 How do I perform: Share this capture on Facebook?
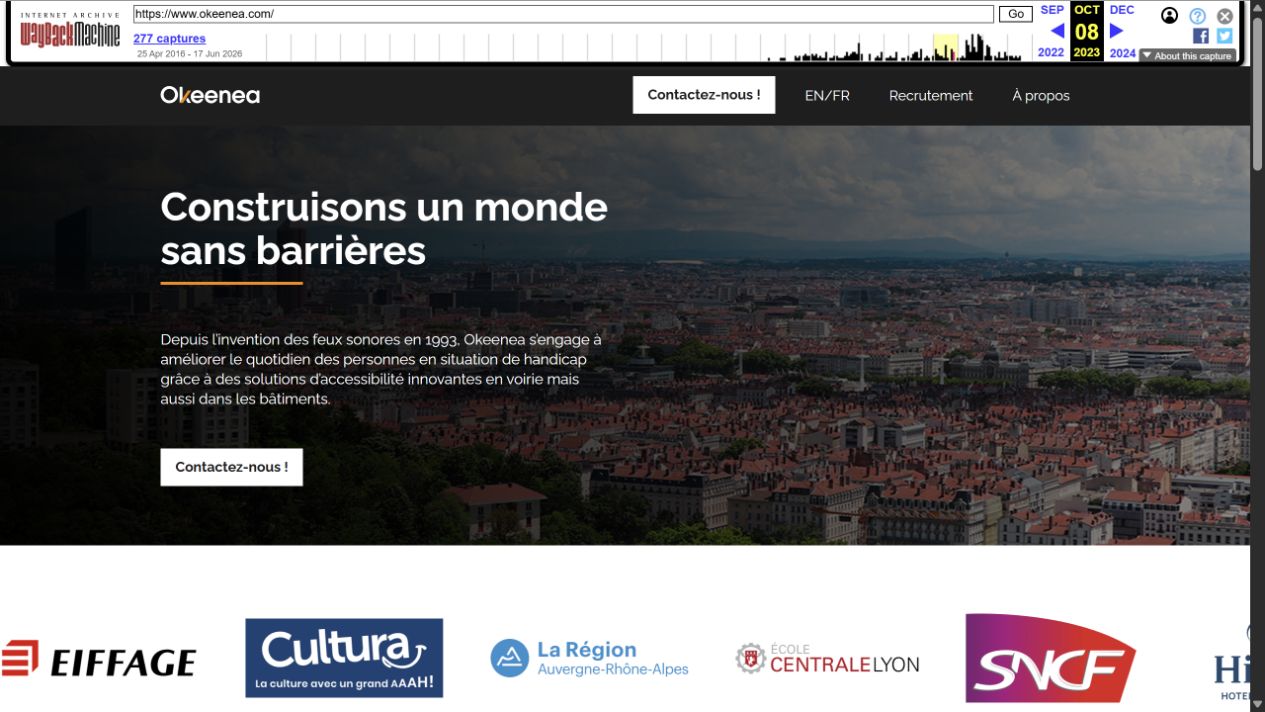[1201, 36]
